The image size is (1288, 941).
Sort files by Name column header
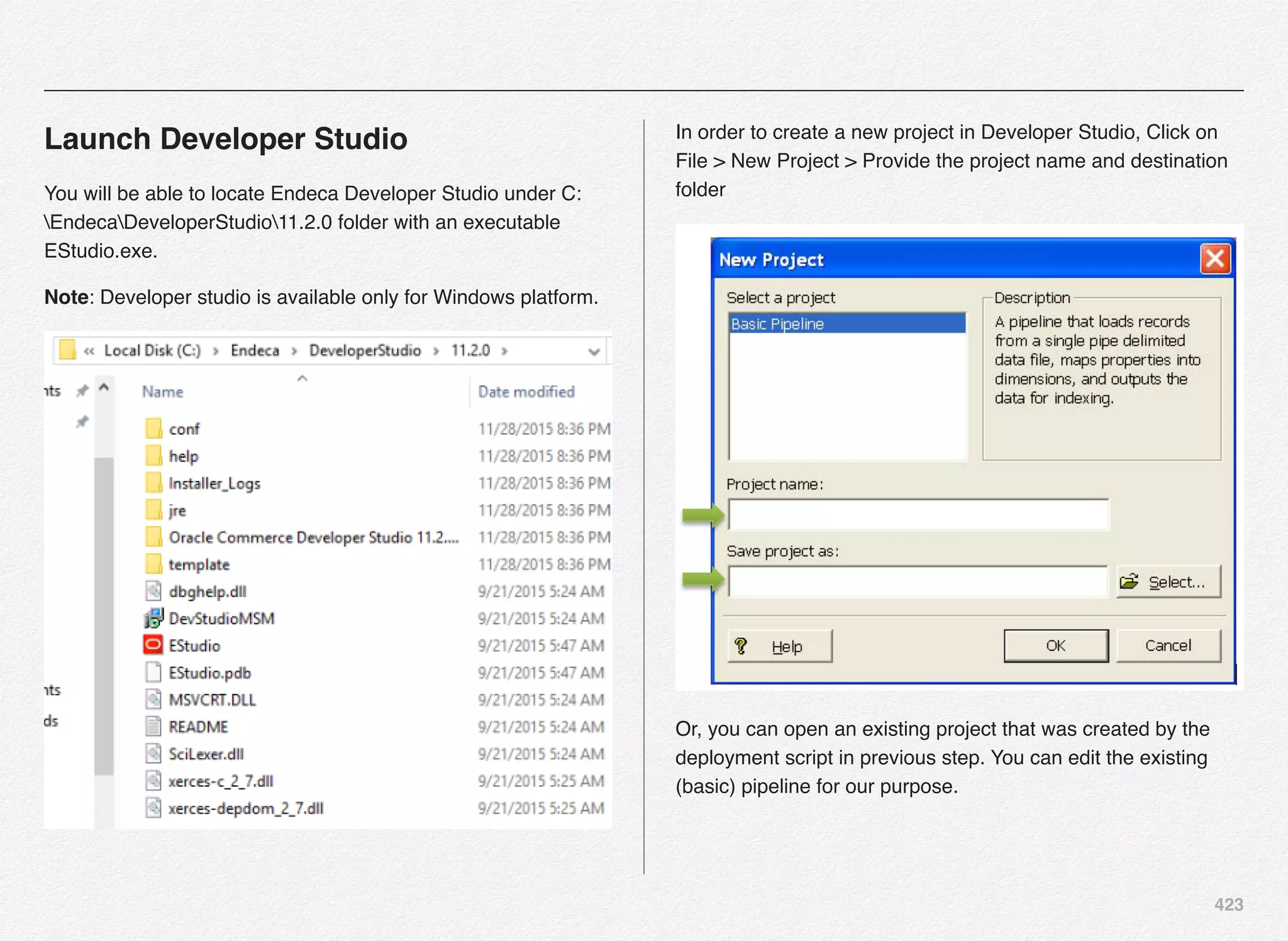tap(162, 392)
